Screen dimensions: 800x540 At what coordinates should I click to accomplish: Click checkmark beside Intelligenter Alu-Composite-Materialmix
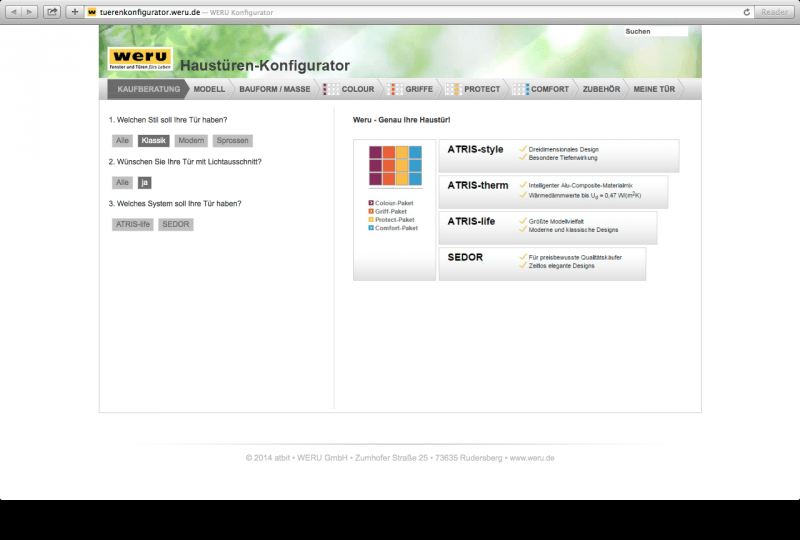(522, 185)
